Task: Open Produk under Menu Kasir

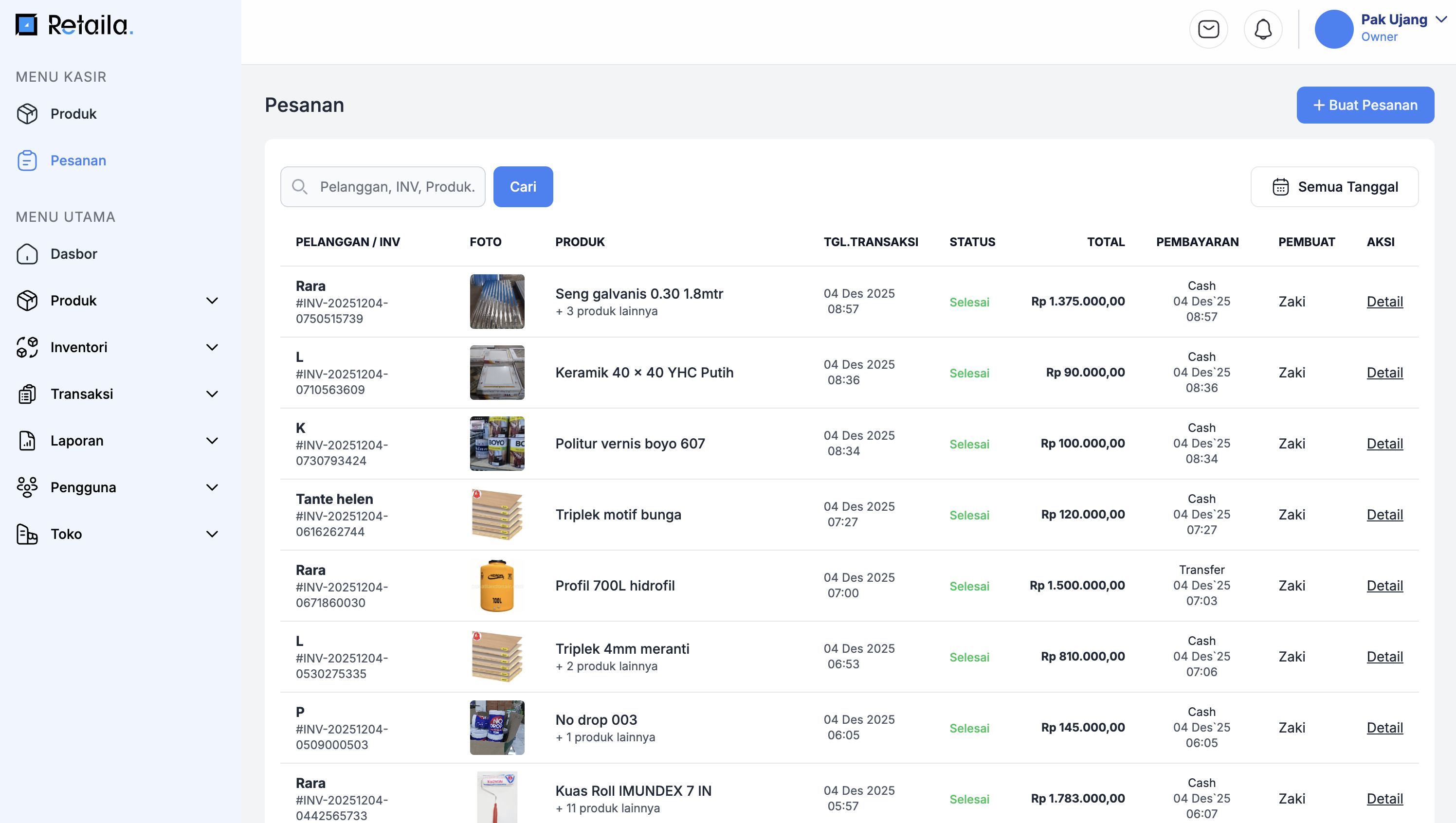Action: pos(73,114)
